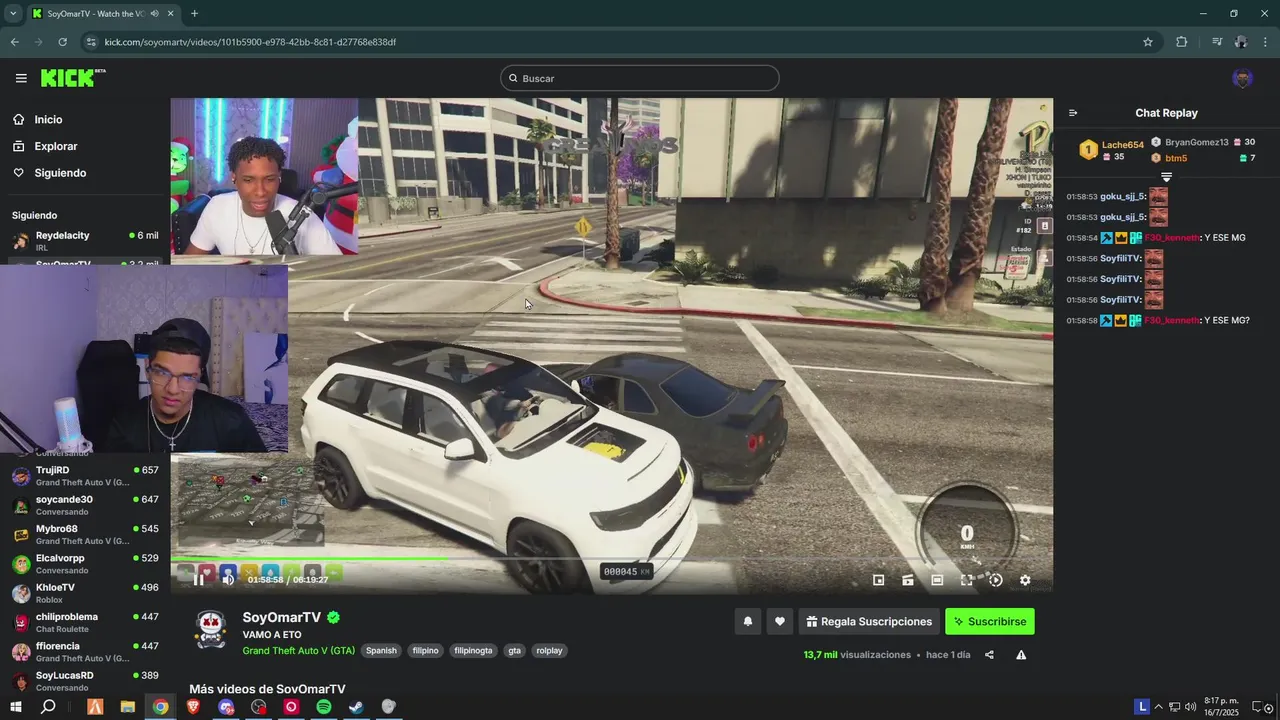Open video player settings gear
Viewport: 1280px width, 720px height.
point(1025,580)
